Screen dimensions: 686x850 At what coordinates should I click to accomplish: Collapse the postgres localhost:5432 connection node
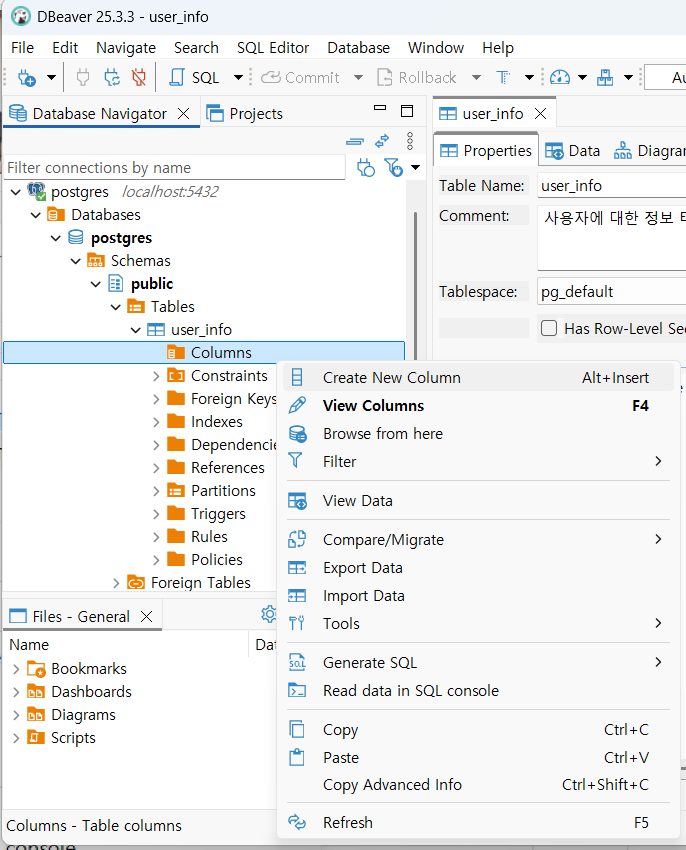(16, 192)
